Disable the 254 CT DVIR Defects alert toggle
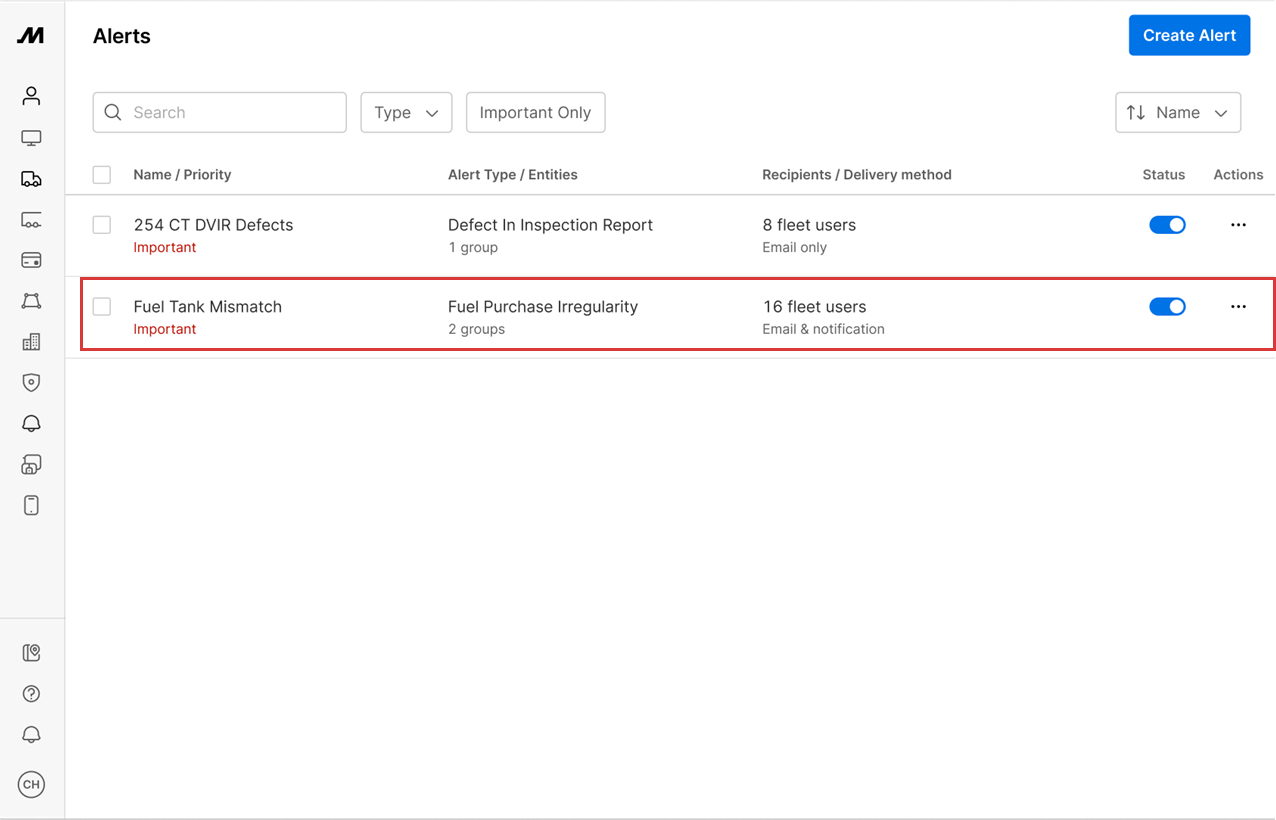This screenshot has height=820, width=1276. pyautogui.click(x=1166, y=225)
